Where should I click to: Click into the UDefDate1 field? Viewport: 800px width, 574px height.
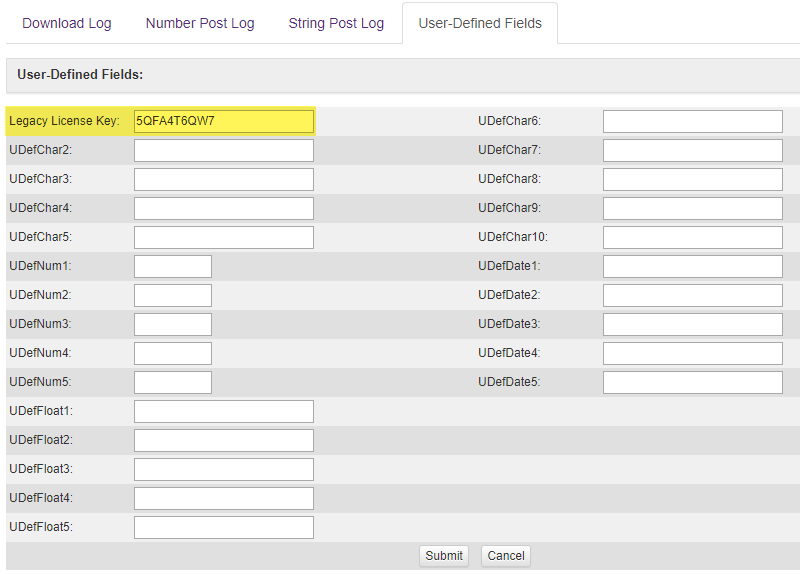[693, 266]
